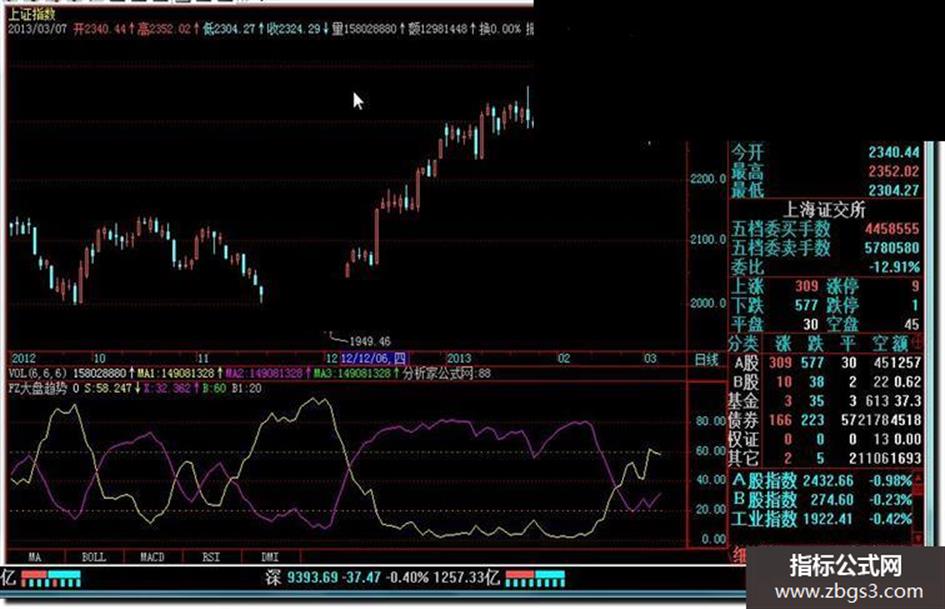This screenshot has width=945, height=609.
Task: Click the 委比 value -12.91%
Action: coord(894,267)
